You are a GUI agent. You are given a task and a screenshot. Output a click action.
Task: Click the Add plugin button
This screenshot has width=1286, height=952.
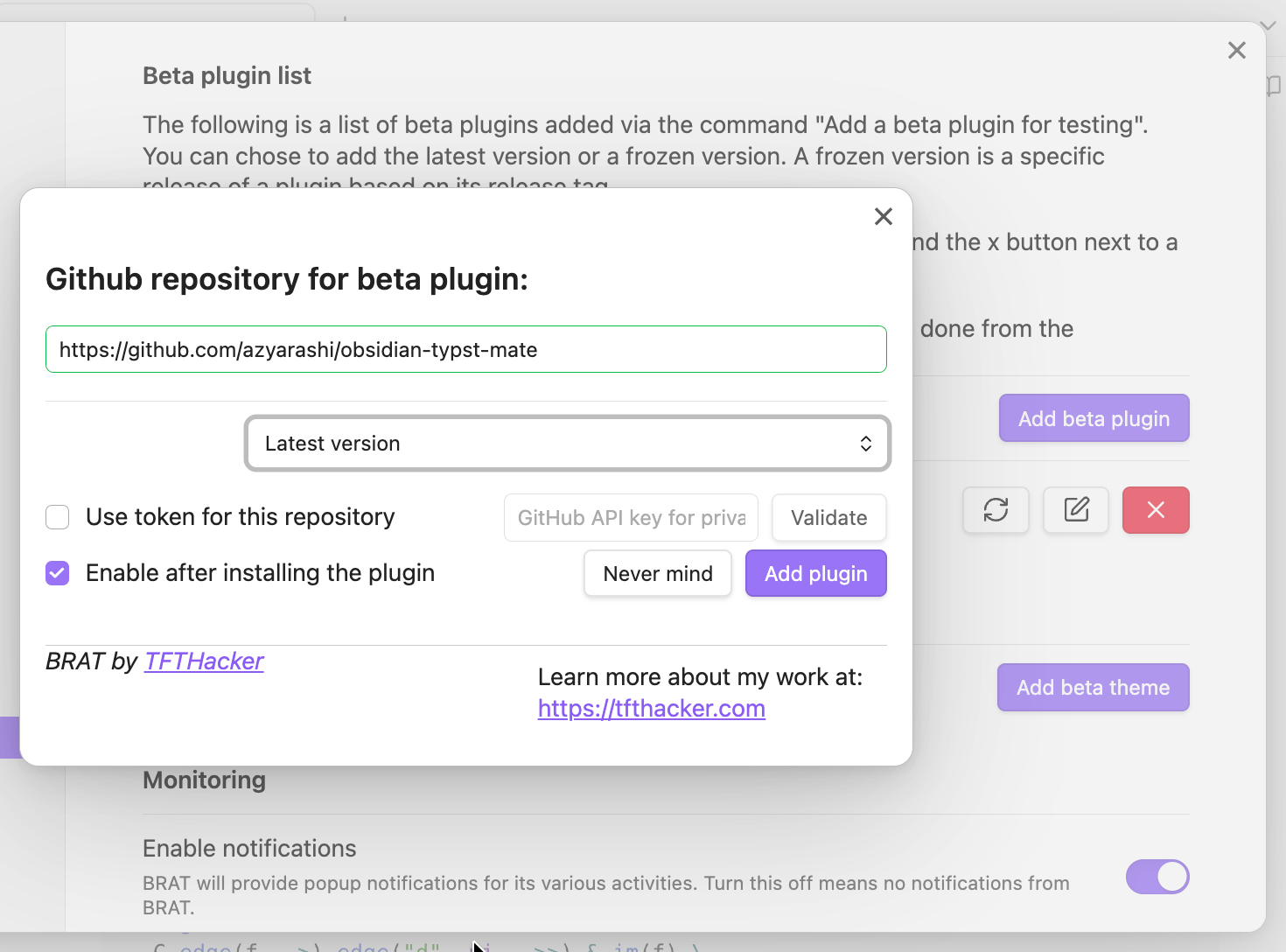click(815, 573)
